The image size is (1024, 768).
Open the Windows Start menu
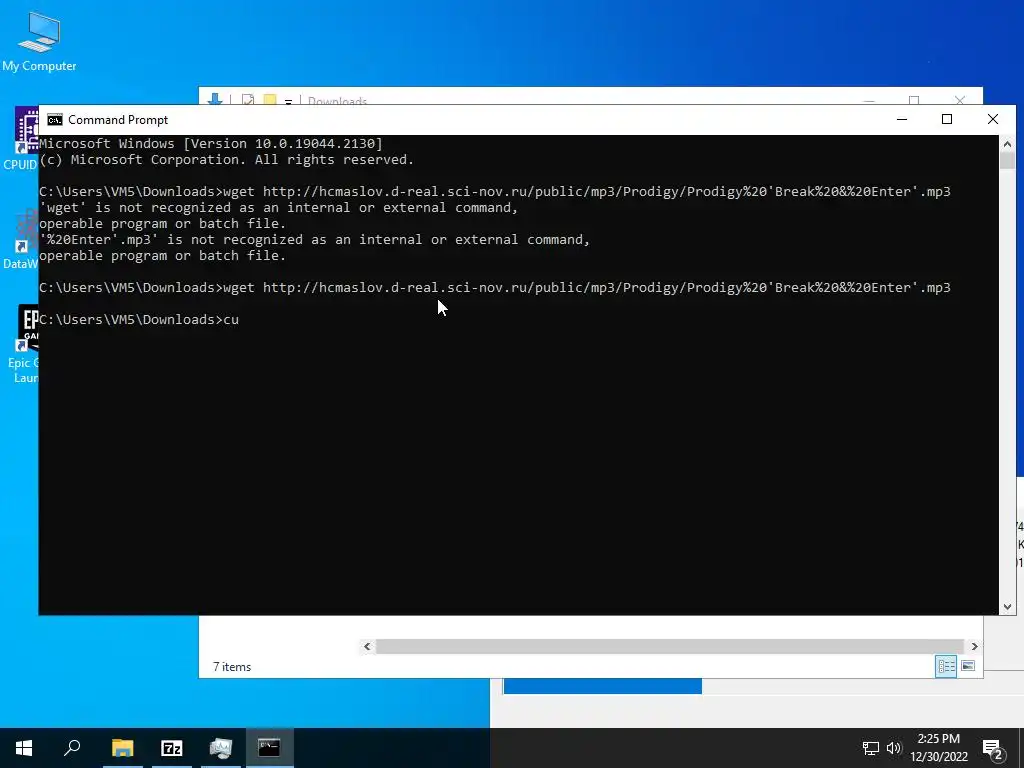24,748
